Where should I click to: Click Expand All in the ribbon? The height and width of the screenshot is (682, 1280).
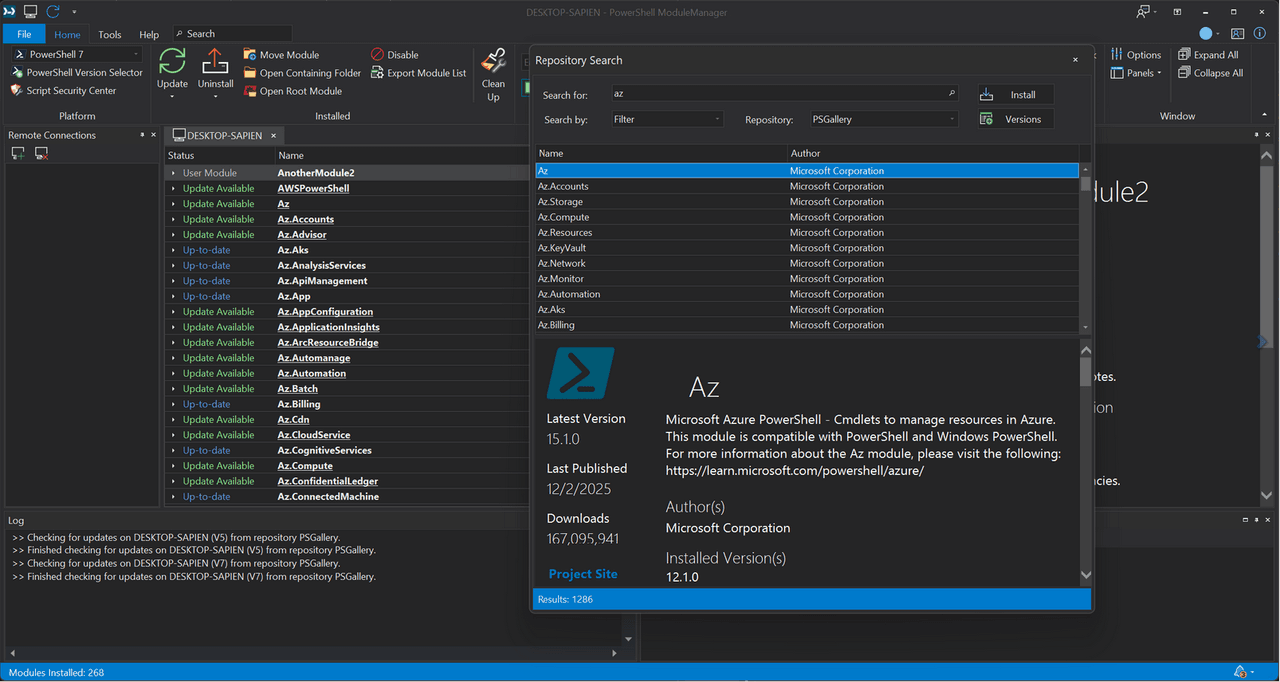(x=1209, y=55)
